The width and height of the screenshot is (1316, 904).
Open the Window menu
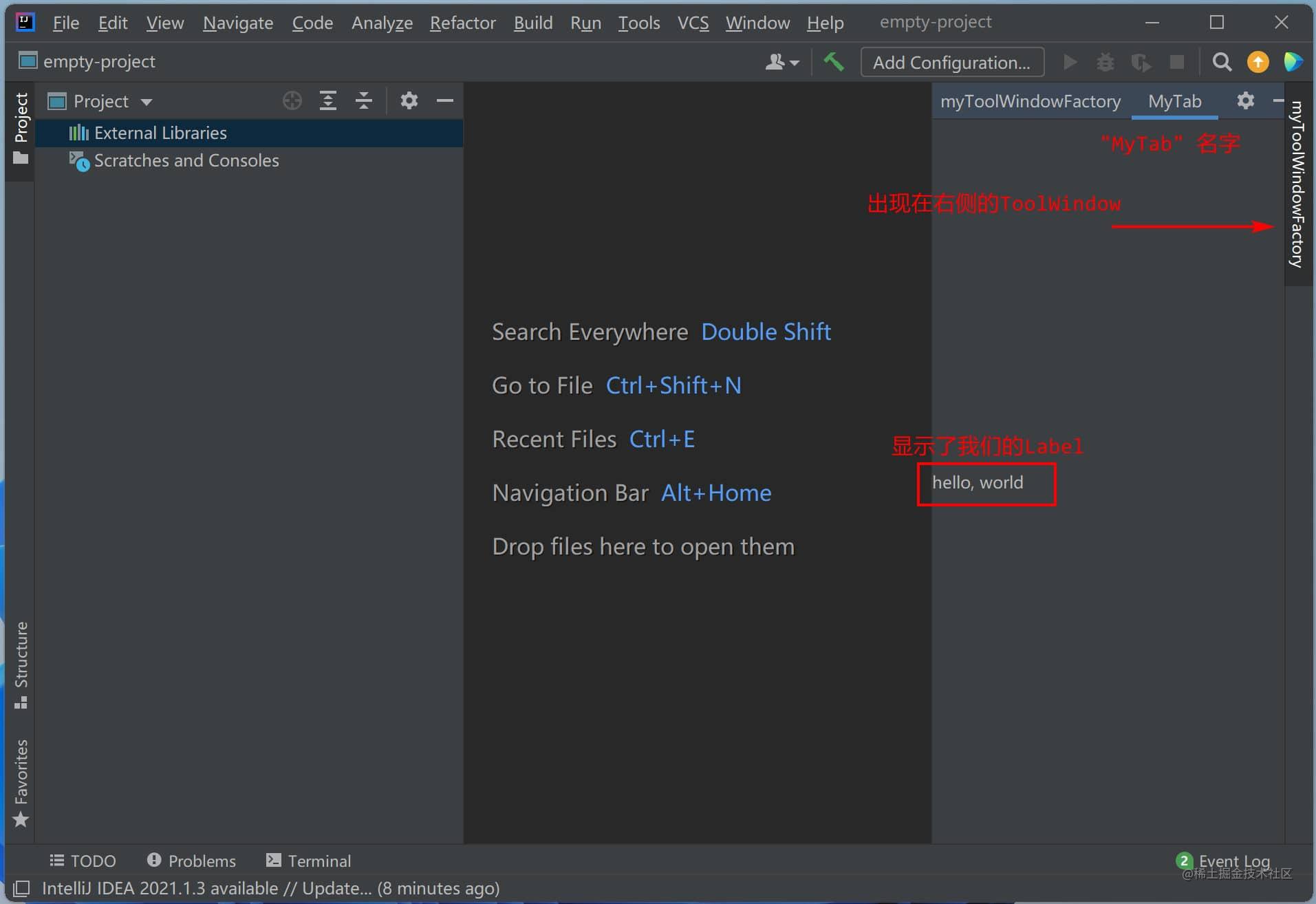pyautogui.click(x=757, y=23)
